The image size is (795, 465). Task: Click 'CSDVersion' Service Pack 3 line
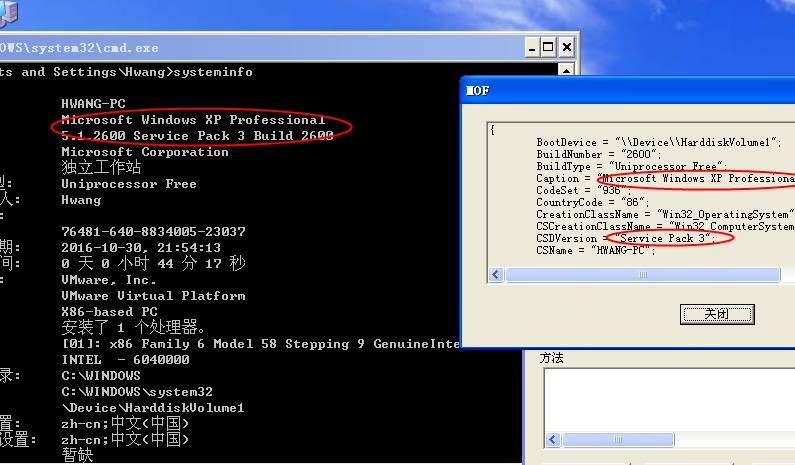[626, 238]
